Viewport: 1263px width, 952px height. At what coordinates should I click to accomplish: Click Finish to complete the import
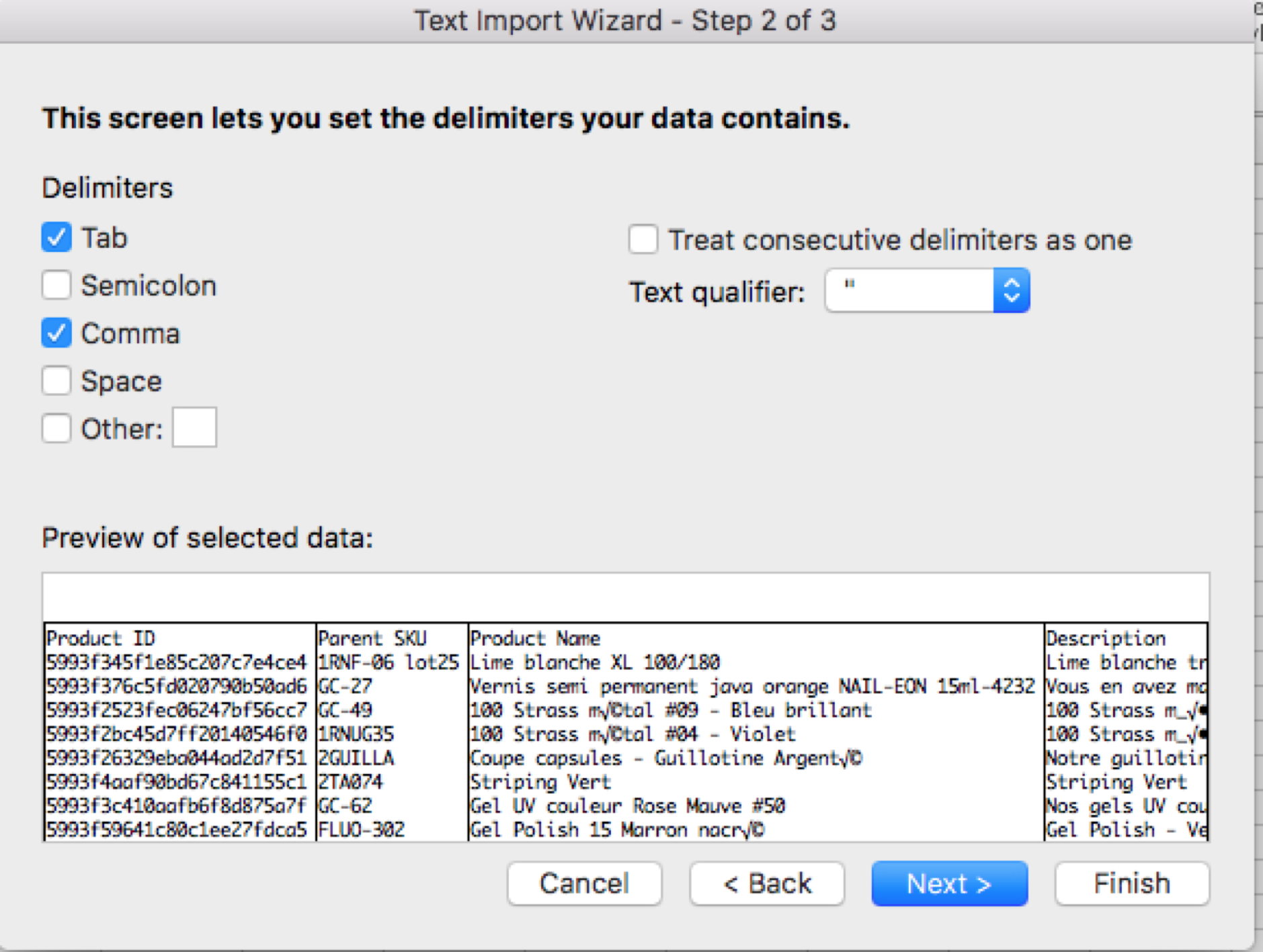[x=1133, y=883]
